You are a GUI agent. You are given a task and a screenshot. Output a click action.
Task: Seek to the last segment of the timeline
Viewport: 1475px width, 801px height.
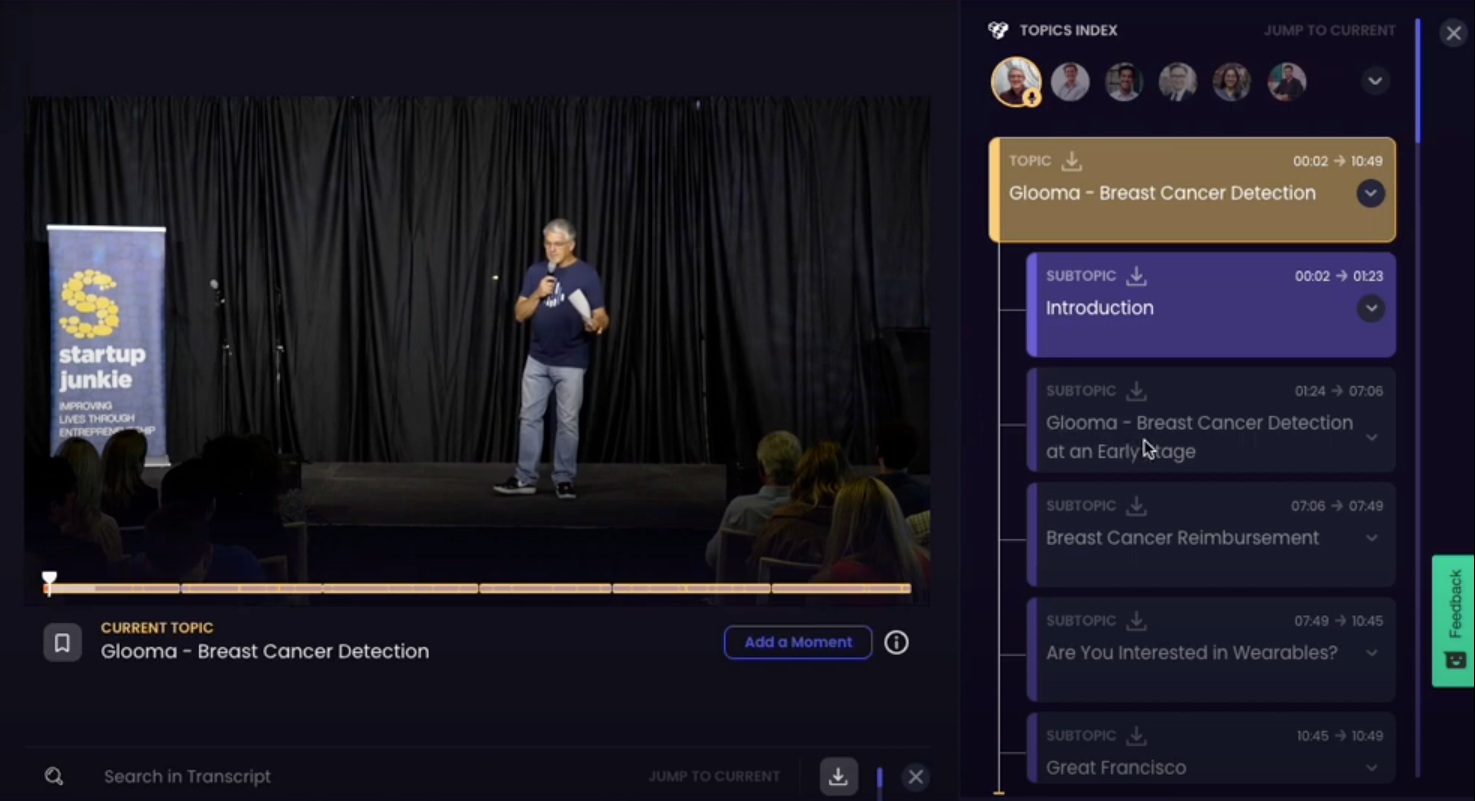pos(841,588)
